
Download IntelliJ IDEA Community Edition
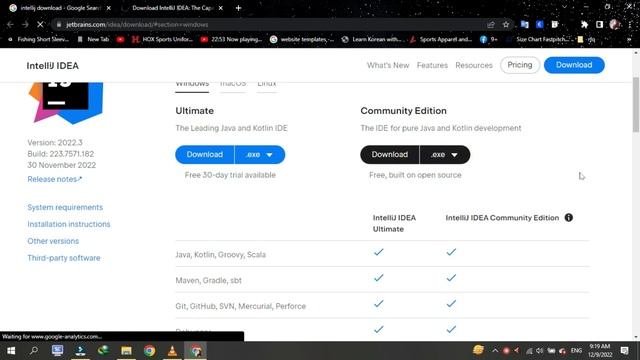click(x=390, y=155)
